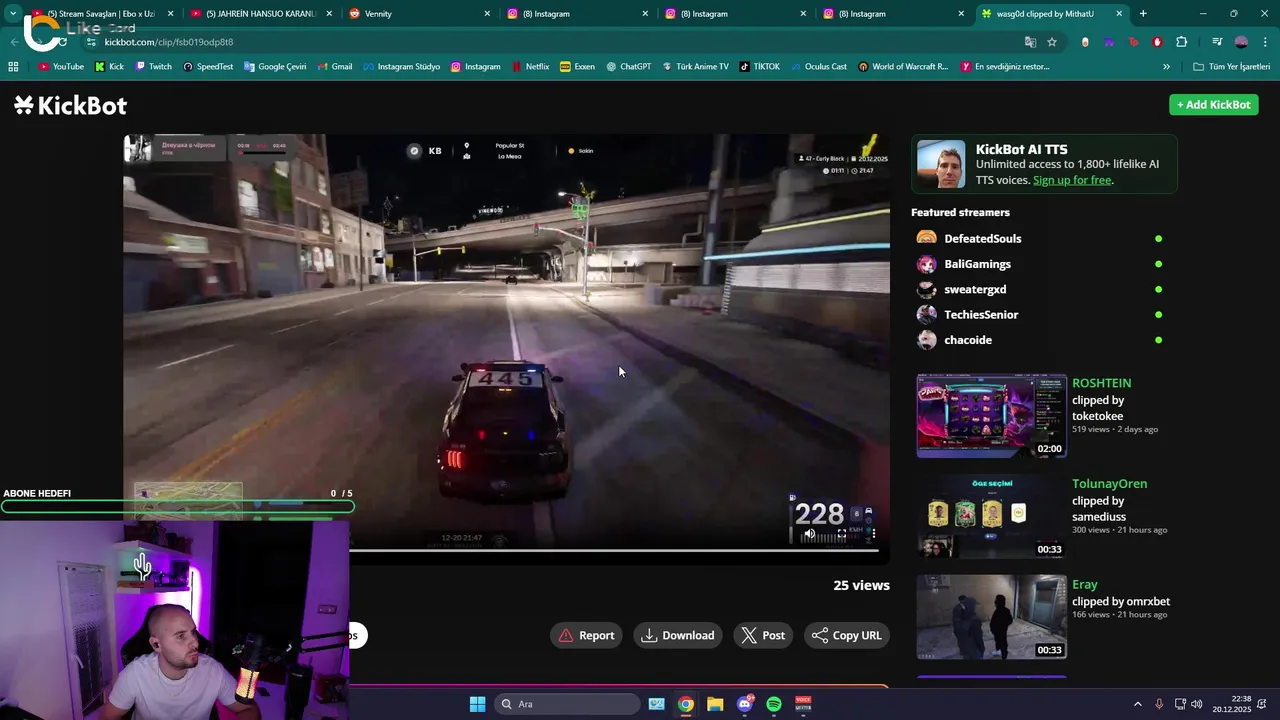This screenshot has height=720, width=1280.
Task: Open the Kick bookmark
Action: pos(110,67)
